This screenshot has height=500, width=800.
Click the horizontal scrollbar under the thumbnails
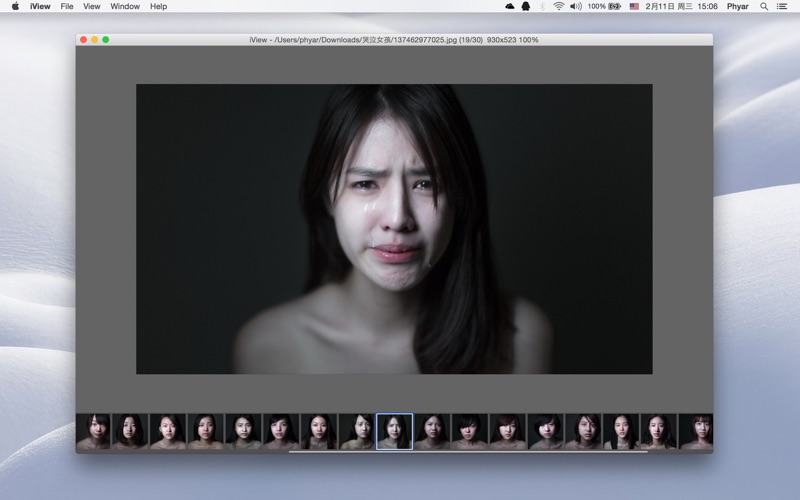tap(468, 452)
